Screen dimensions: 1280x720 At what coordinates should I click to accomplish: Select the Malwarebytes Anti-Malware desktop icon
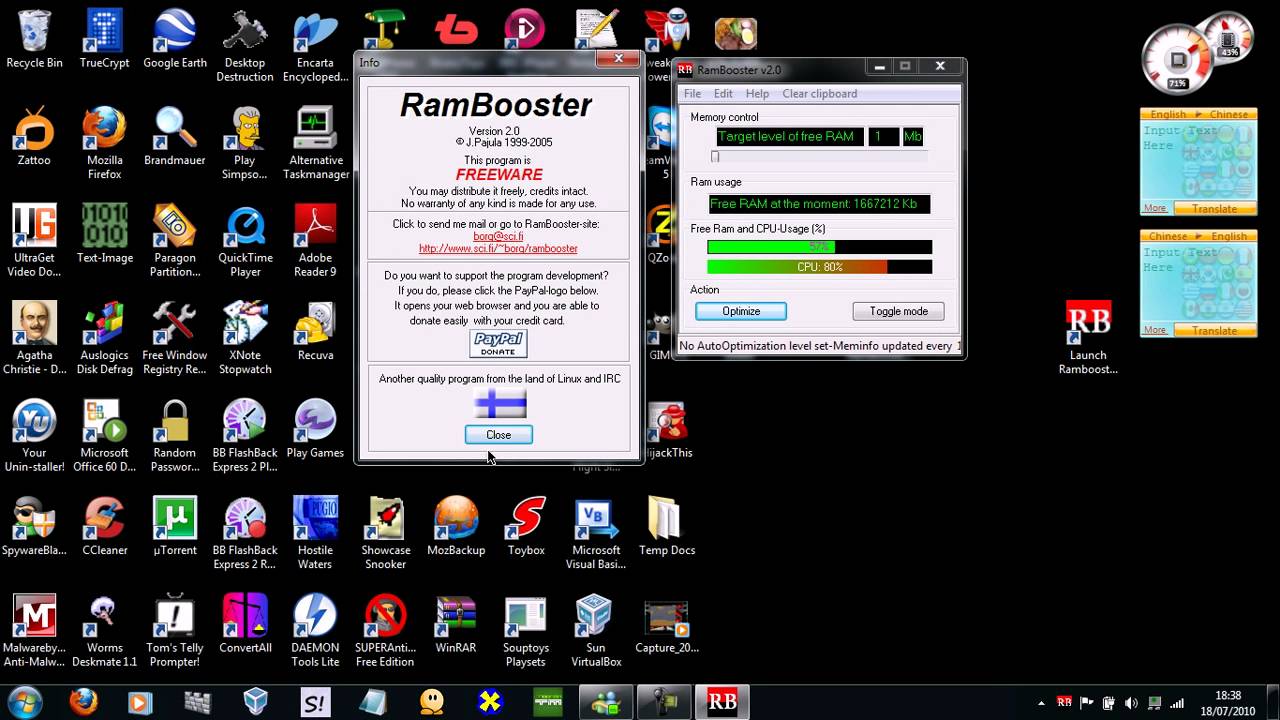pyautogui.click(x=34, y=631)
